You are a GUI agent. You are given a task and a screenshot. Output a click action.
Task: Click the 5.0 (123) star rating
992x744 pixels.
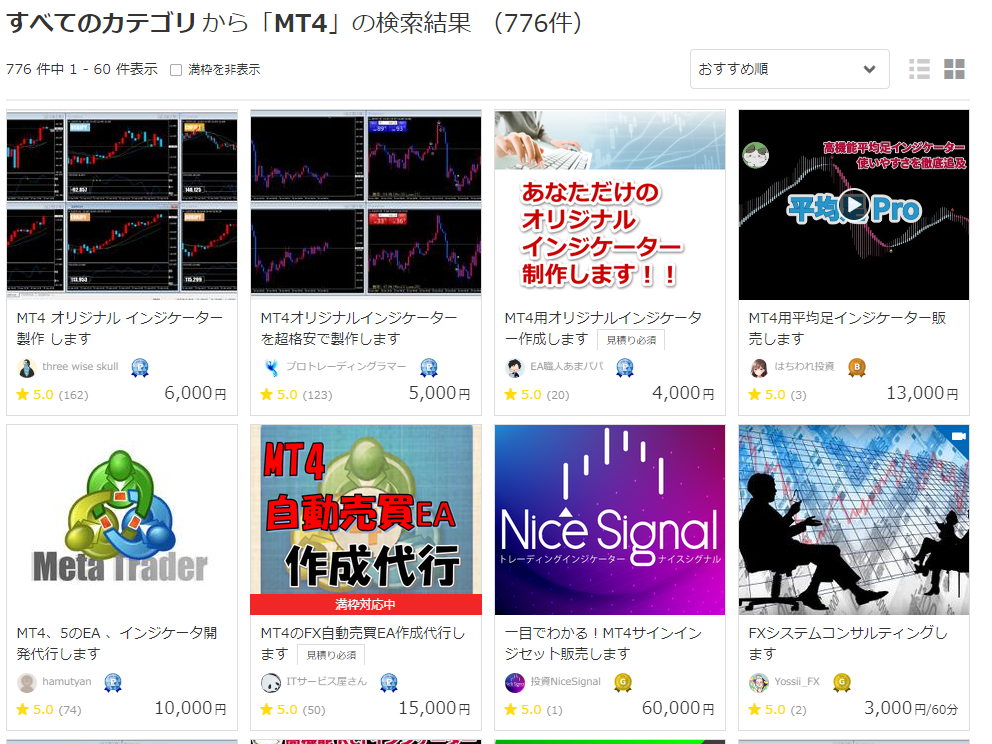pos(296,395)
